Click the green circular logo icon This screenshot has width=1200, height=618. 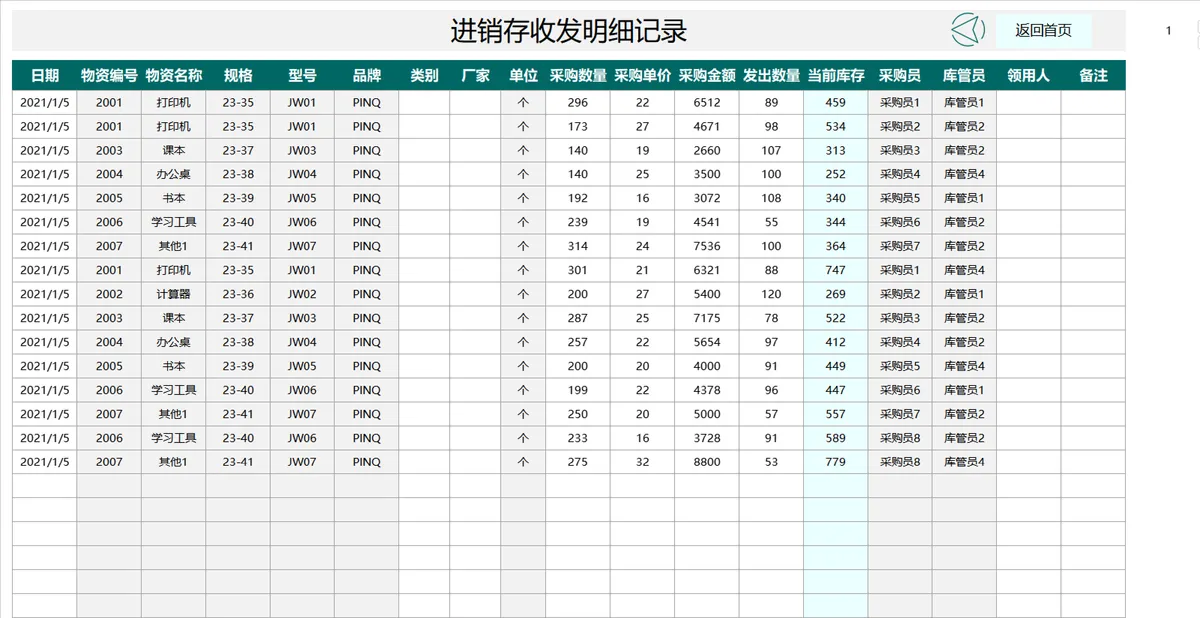point(967,30)
